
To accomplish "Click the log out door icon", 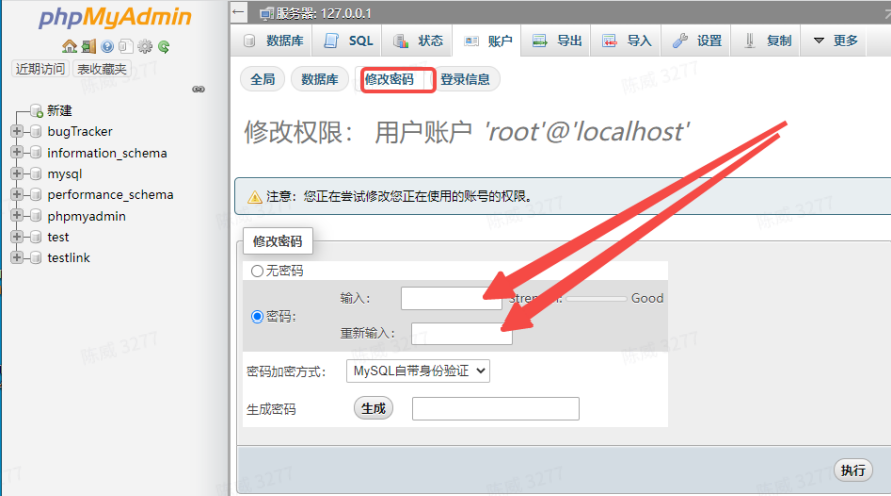I will [88, 46].
